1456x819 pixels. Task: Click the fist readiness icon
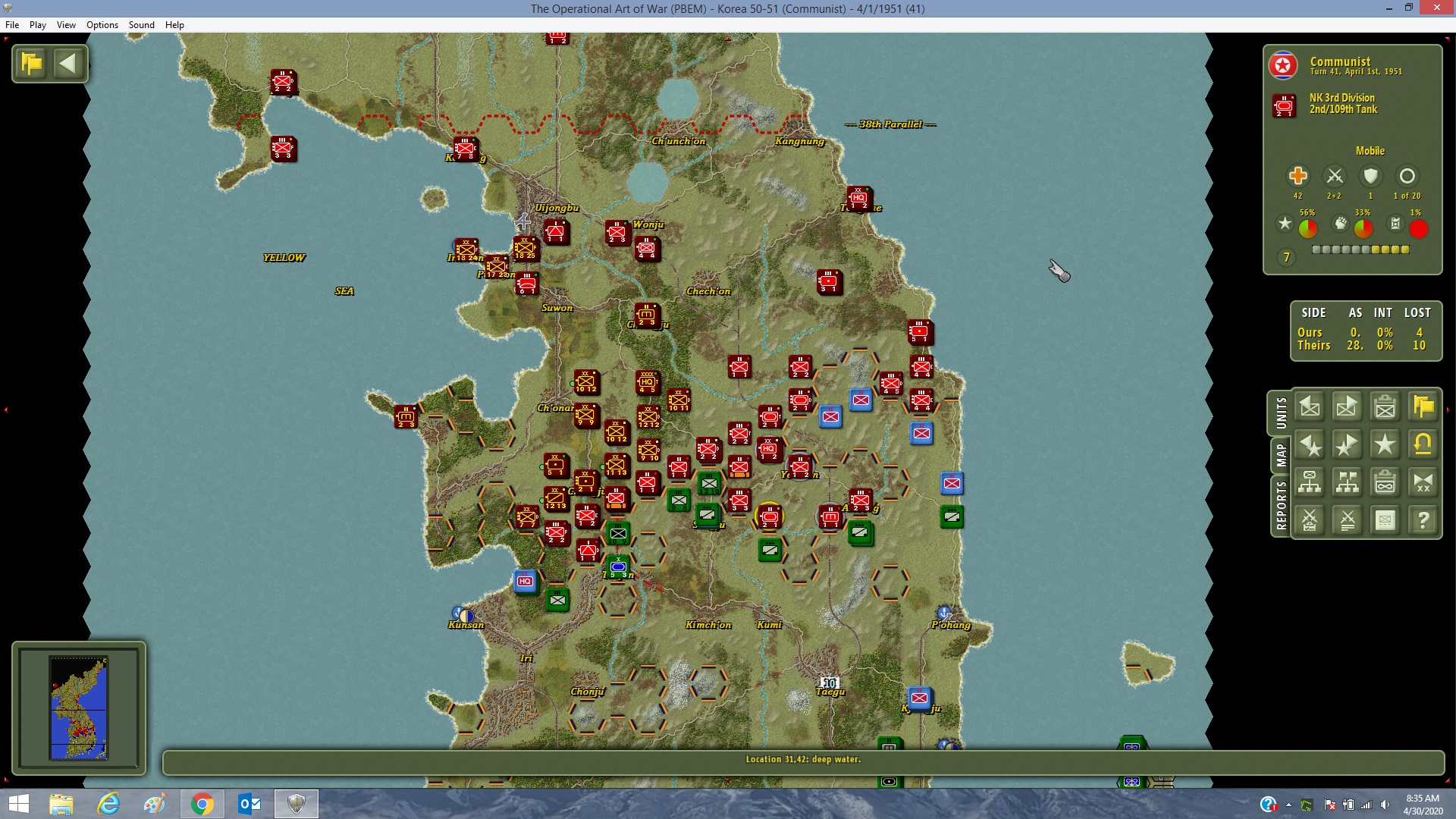1341,224
